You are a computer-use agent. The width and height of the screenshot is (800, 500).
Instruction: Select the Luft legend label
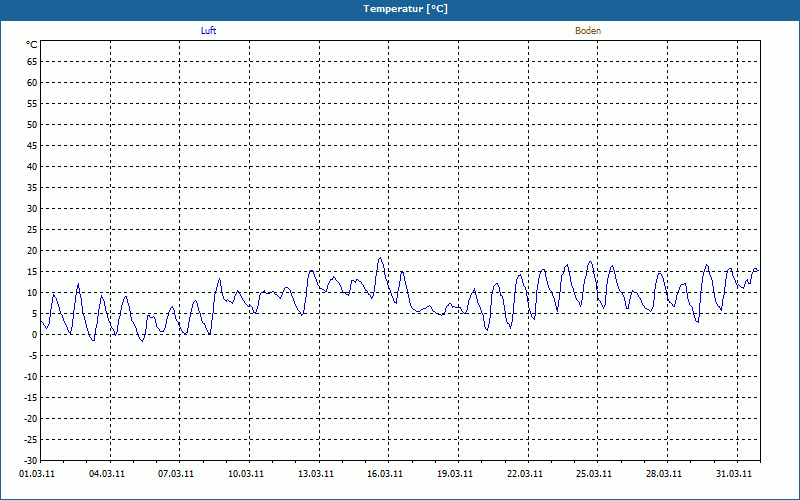(208, 31)
